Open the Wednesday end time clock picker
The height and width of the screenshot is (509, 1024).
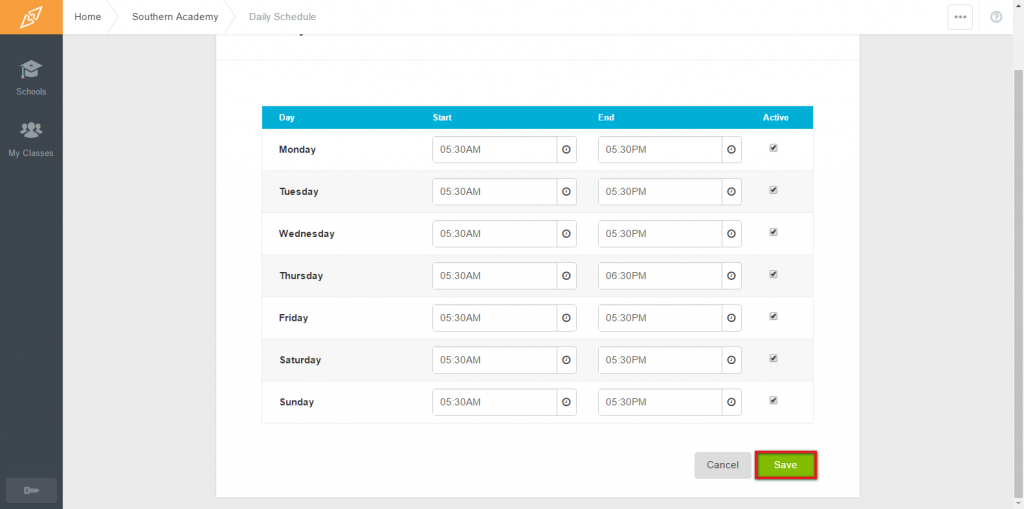[x=731, y=233]
